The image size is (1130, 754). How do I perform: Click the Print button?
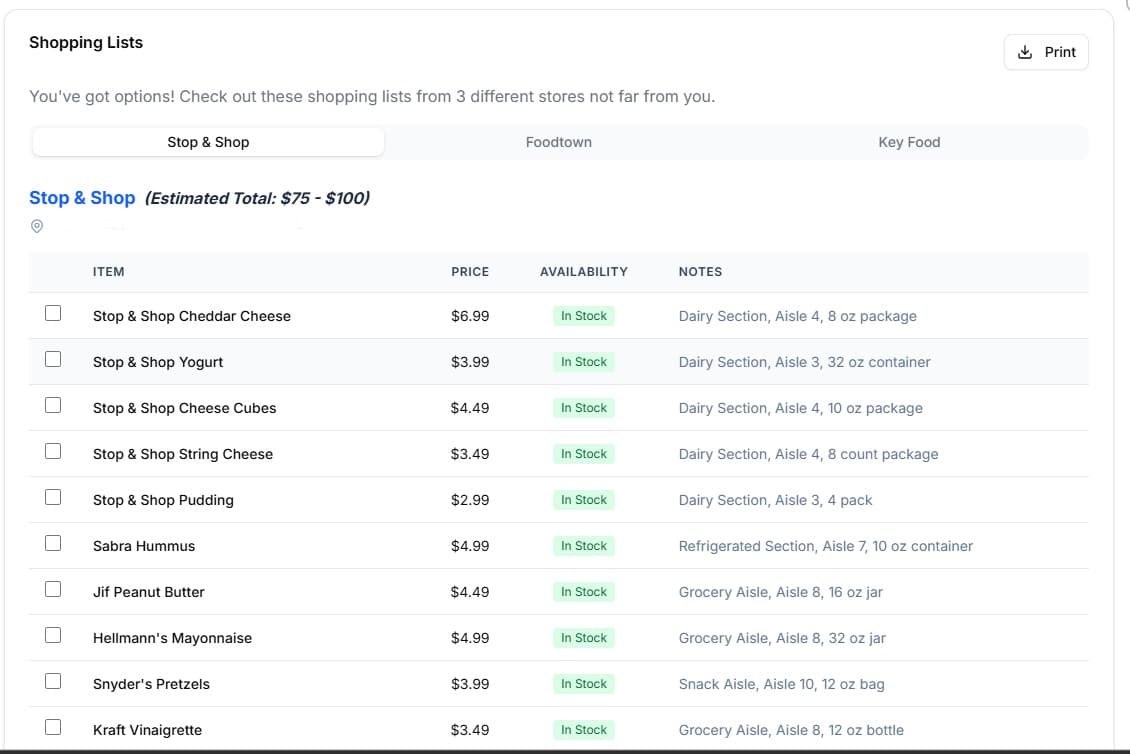pos(1046,52)
